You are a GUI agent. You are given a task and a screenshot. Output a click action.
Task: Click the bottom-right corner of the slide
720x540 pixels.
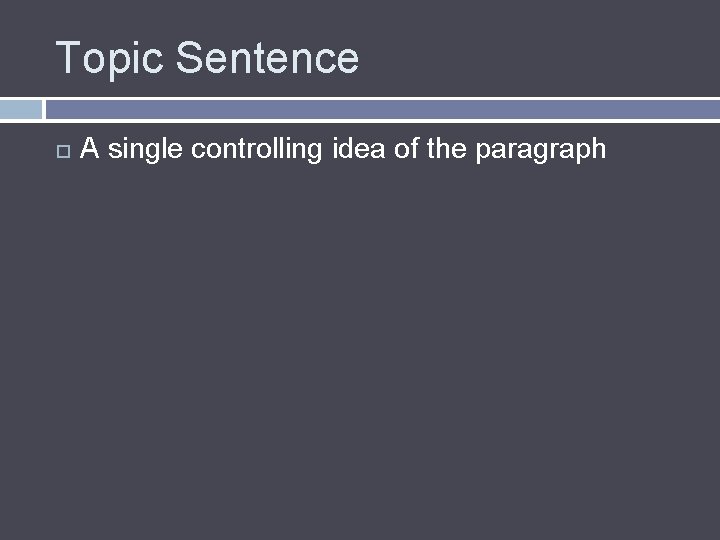[712, 532]
